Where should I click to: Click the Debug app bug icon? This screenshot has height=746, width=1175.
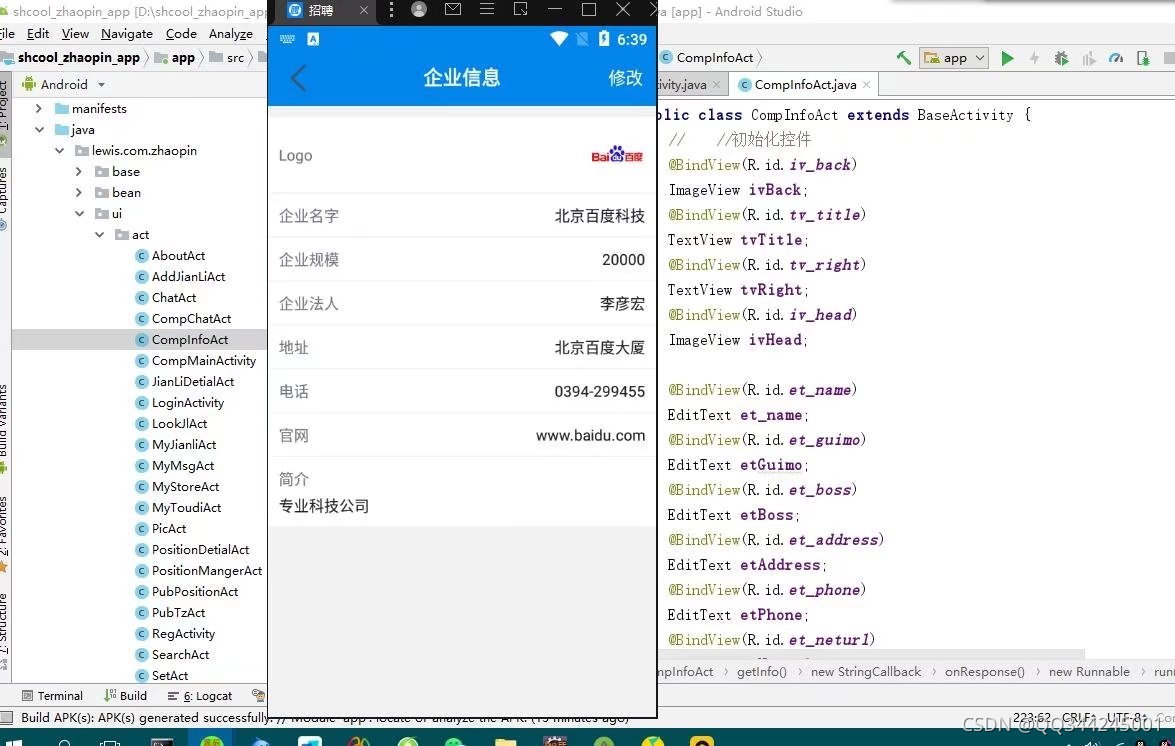pyautogui.click(x=1061, y=58)
